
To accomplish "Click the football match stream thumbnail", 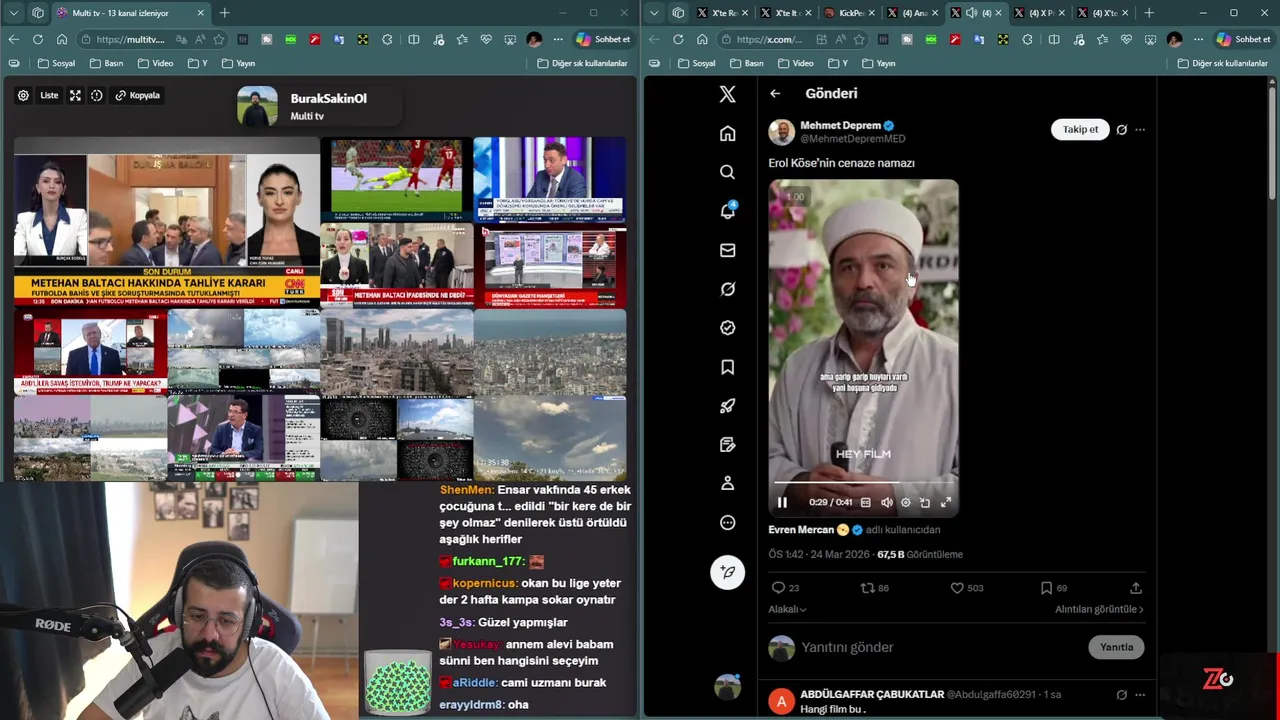I will [x=397, y=180].
